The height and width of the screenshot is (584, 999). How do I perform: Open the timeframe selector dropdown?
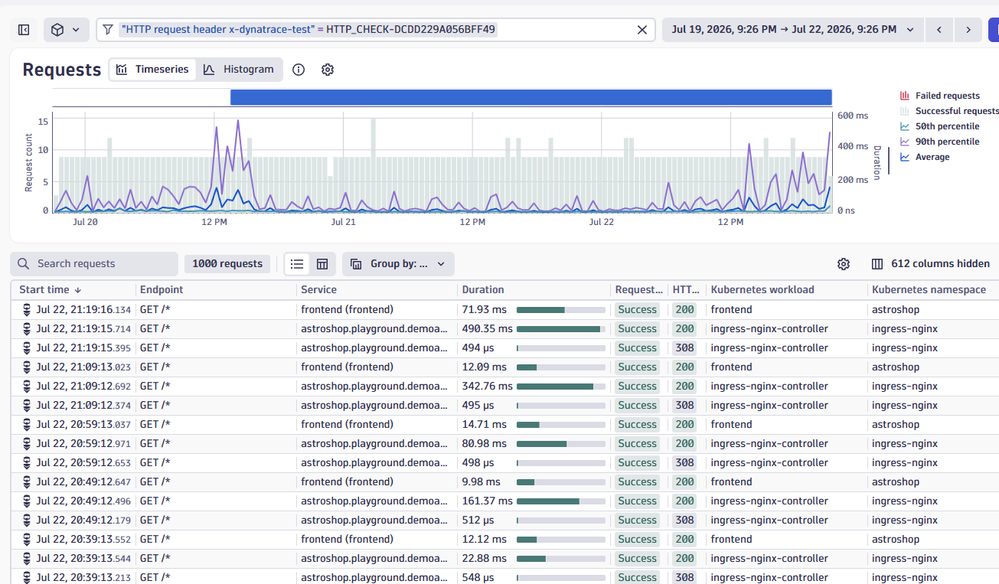(x=793, y=30)
